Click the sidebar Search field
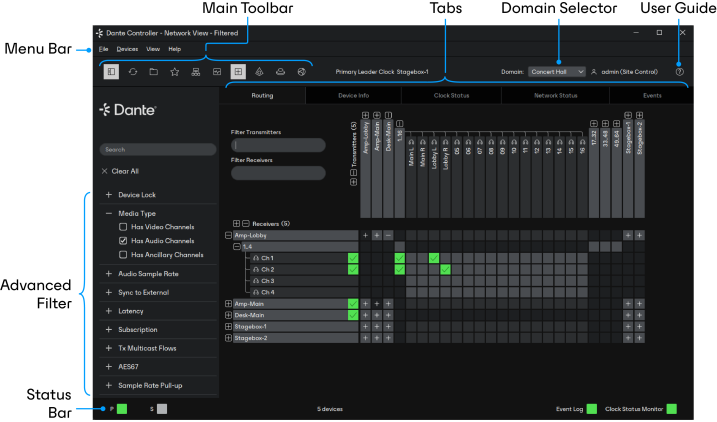The height and width of the screenshot is (422, 717). tap(158, 150)
